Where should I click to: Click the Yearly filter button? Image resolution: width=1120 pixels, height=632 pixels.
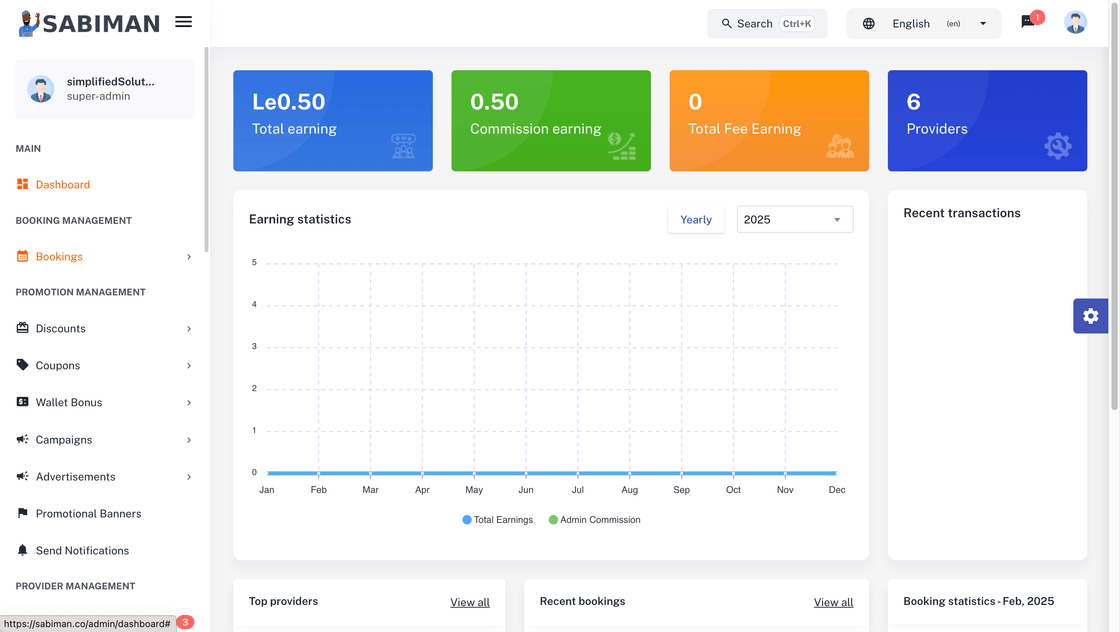pyautogui.click(x=696, y=219)
